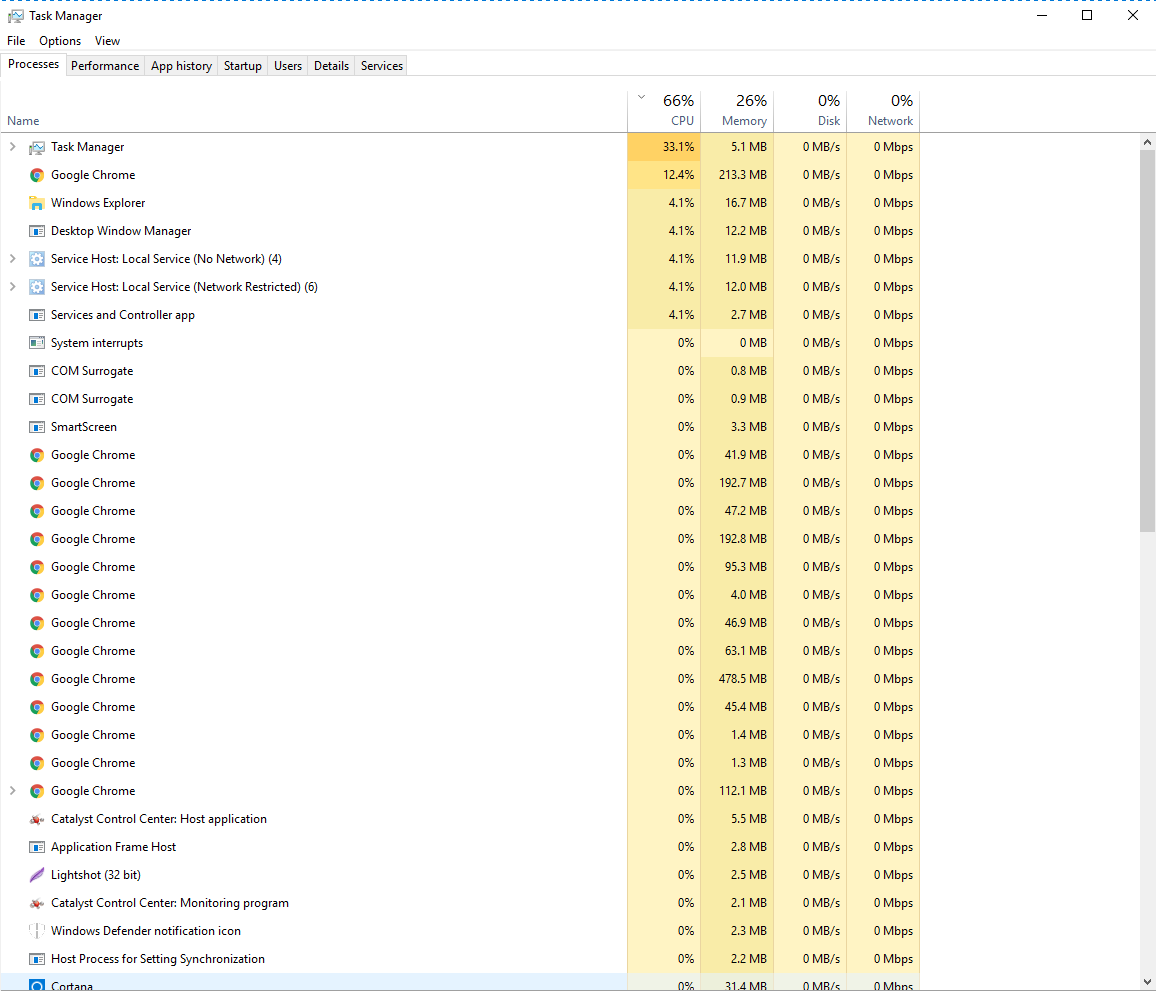This screenshot has height=992, width=1156.
Task: Click the scrollbar down arrow
Action: tap(1147, 982)
